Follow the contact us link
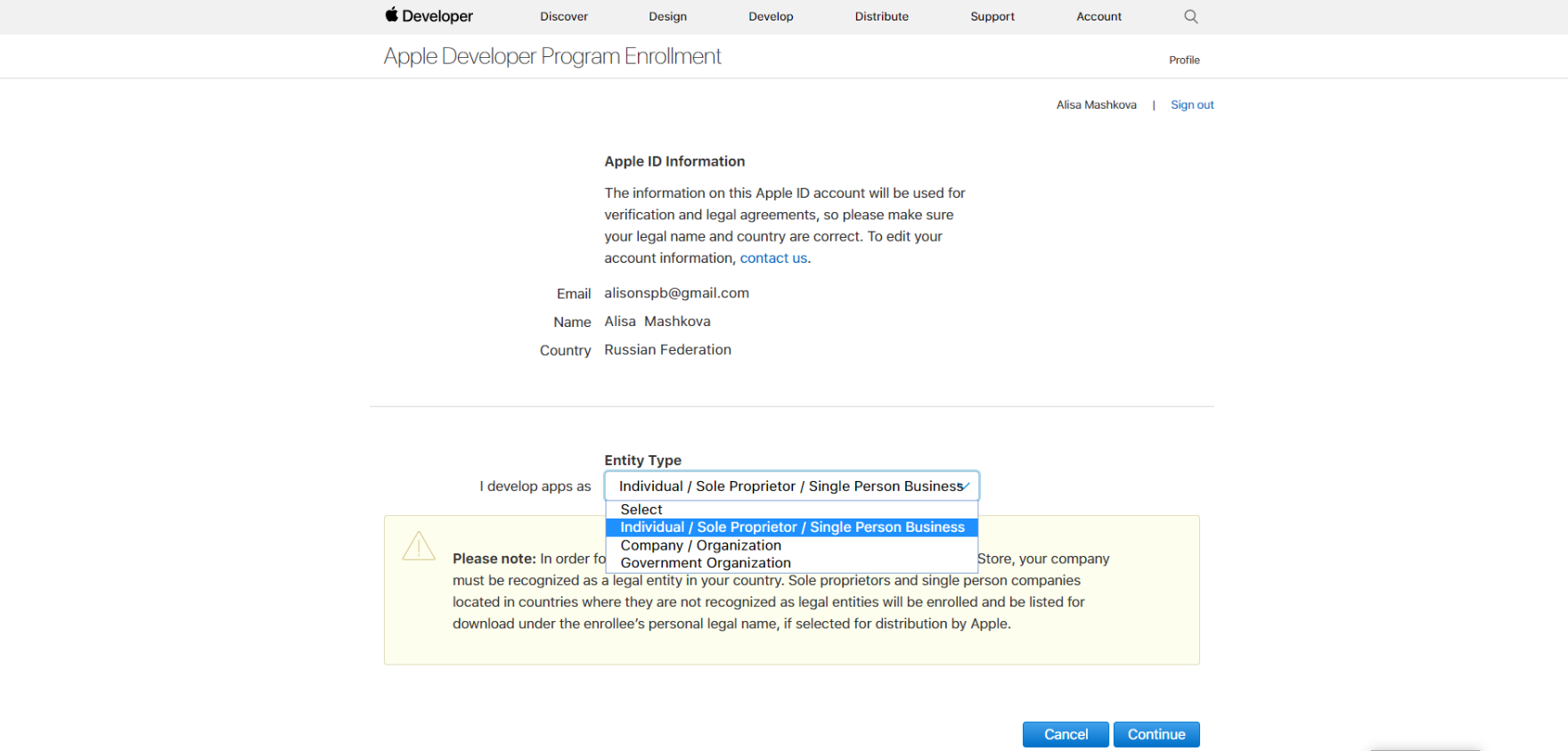The width and height of the screenshot is (1568, 751). 773,258
